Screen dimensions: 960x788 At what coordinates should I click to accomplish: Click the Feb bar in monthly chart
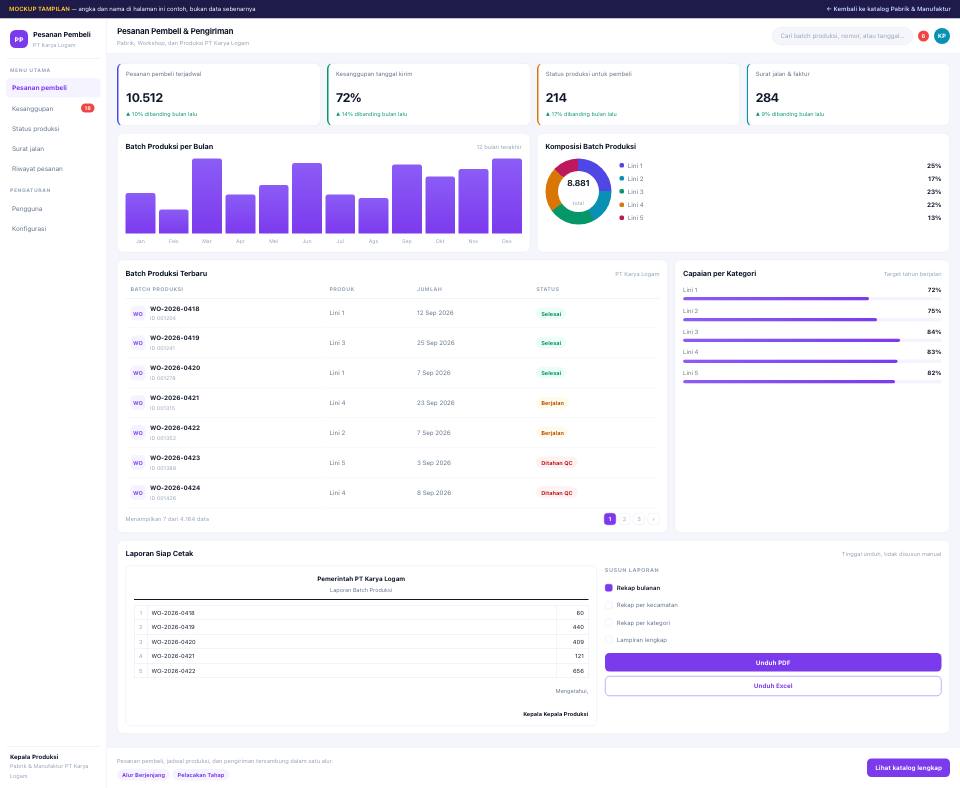[173, 222]
